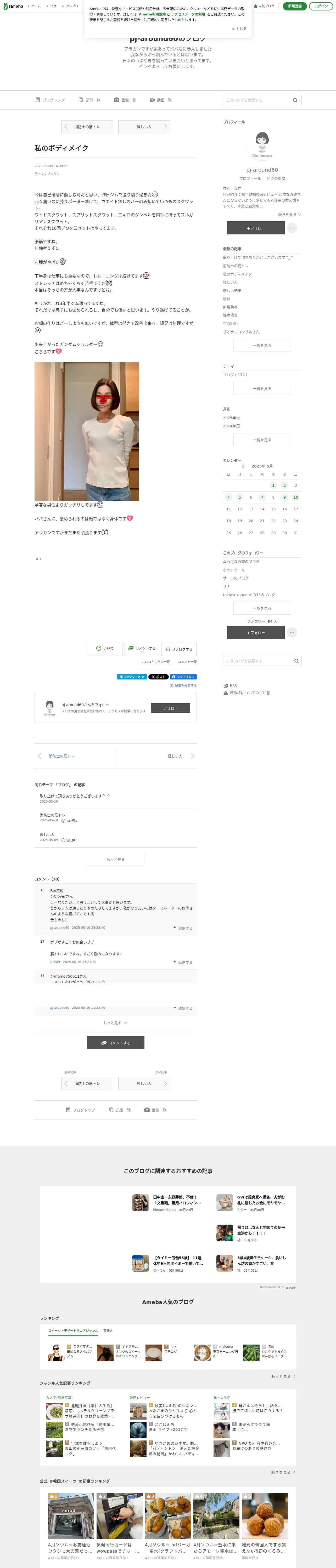The image size is (336, 1568).
Task: Select calendar day 10
Action: tap(296, 497)
